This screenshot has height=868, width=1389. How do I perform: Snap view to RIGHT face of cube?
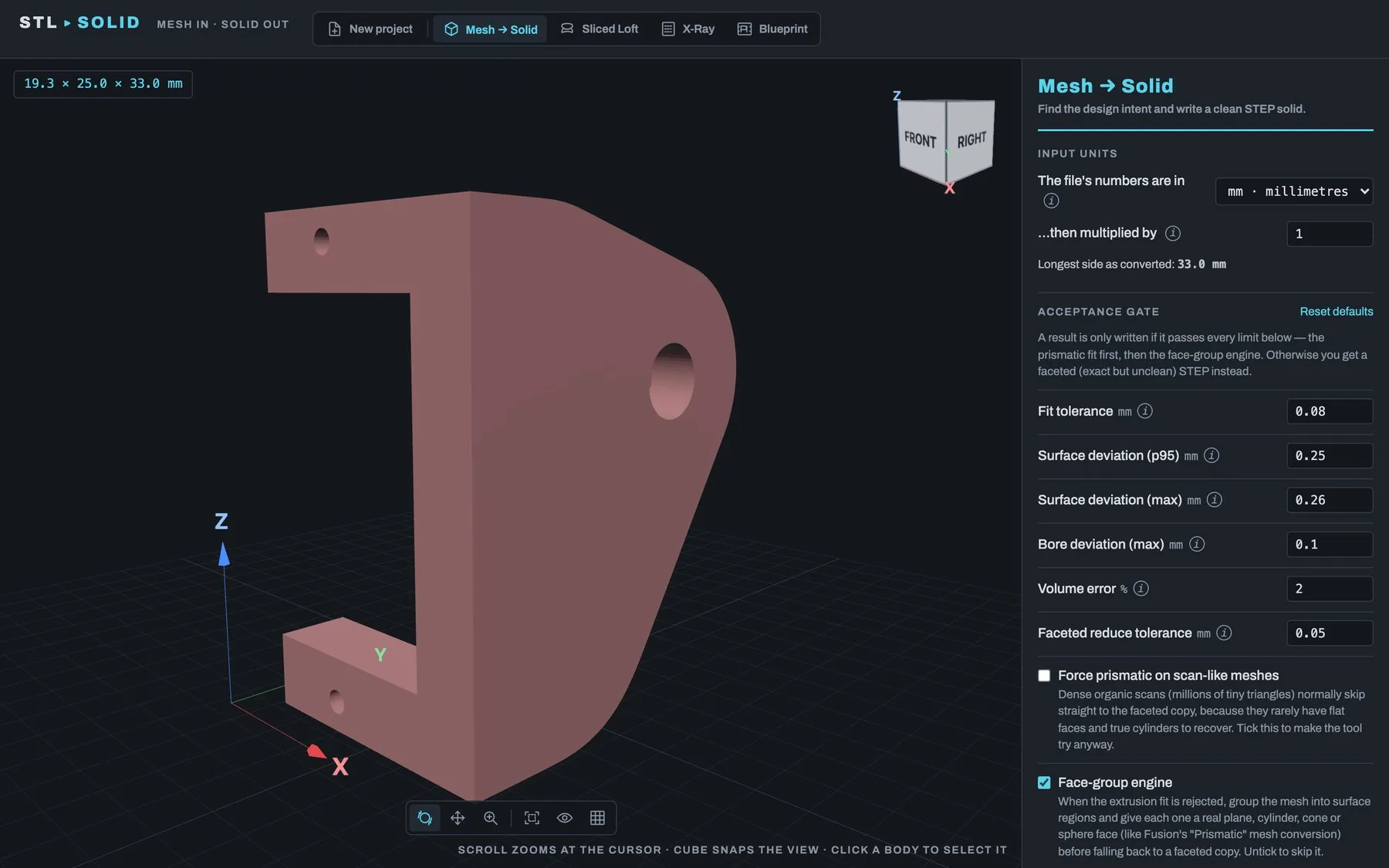tap(972, 140)
